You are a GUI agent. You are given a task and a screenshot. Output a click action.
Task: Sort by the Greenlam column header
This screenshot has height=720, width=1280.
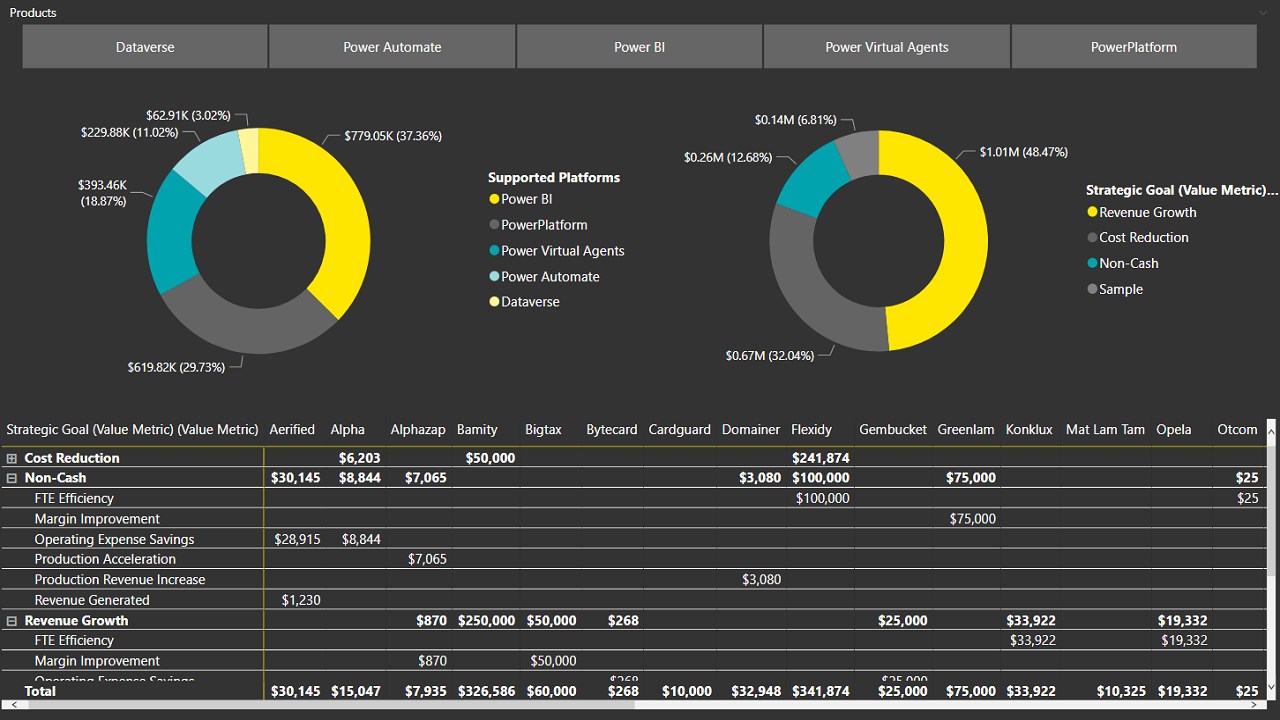coord(966,429)
